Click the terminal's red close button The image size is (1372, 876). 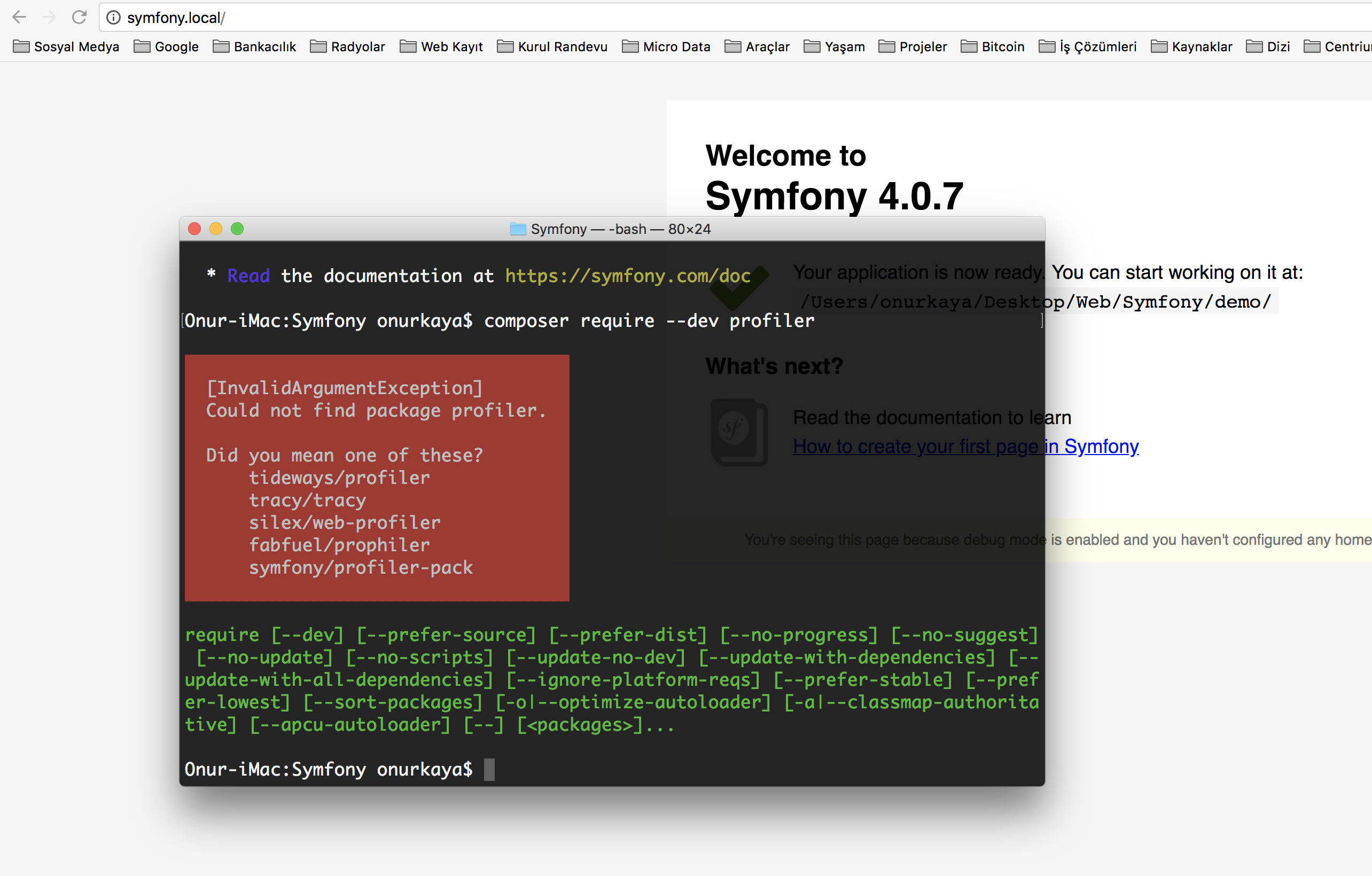[194, 229]
